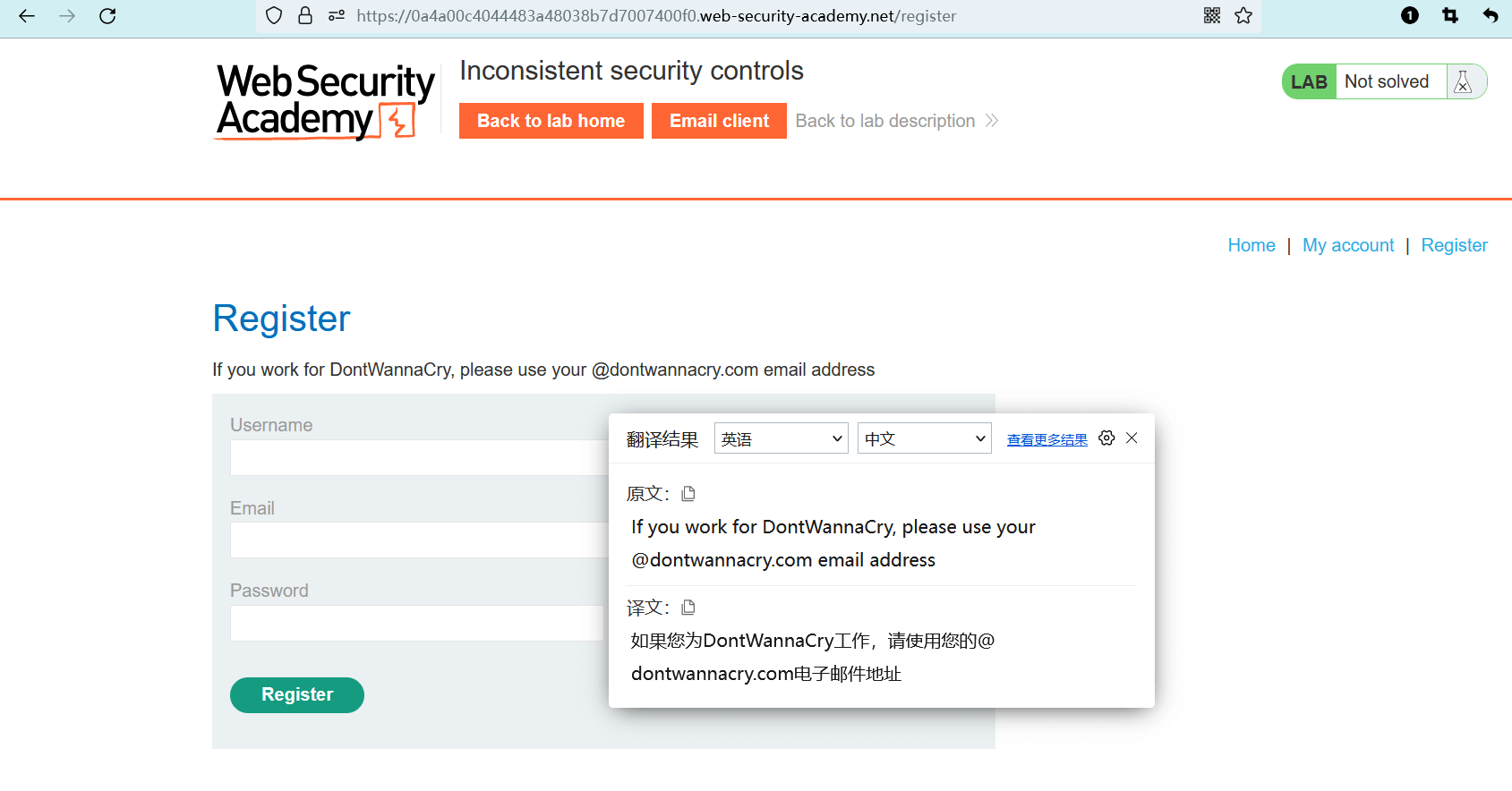Click the Username input field
Image resolution: width=1512 pixels, height=791 pixels.
point(418,457)
